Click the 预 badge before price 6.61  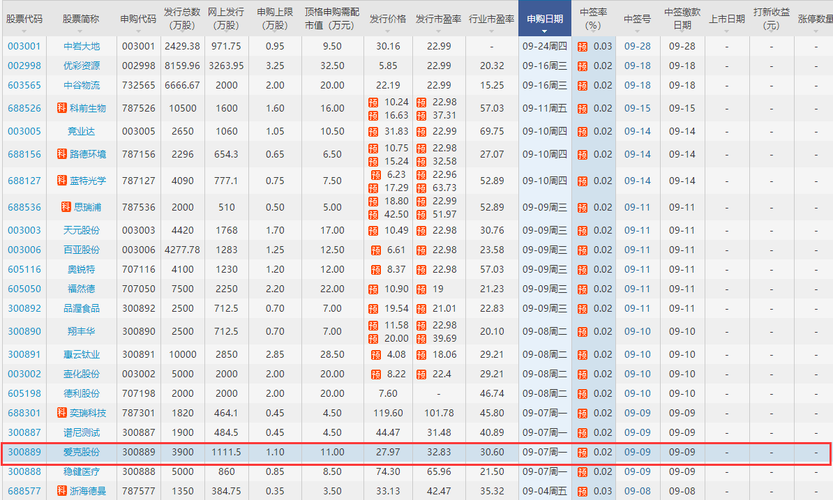click(376, 250)
